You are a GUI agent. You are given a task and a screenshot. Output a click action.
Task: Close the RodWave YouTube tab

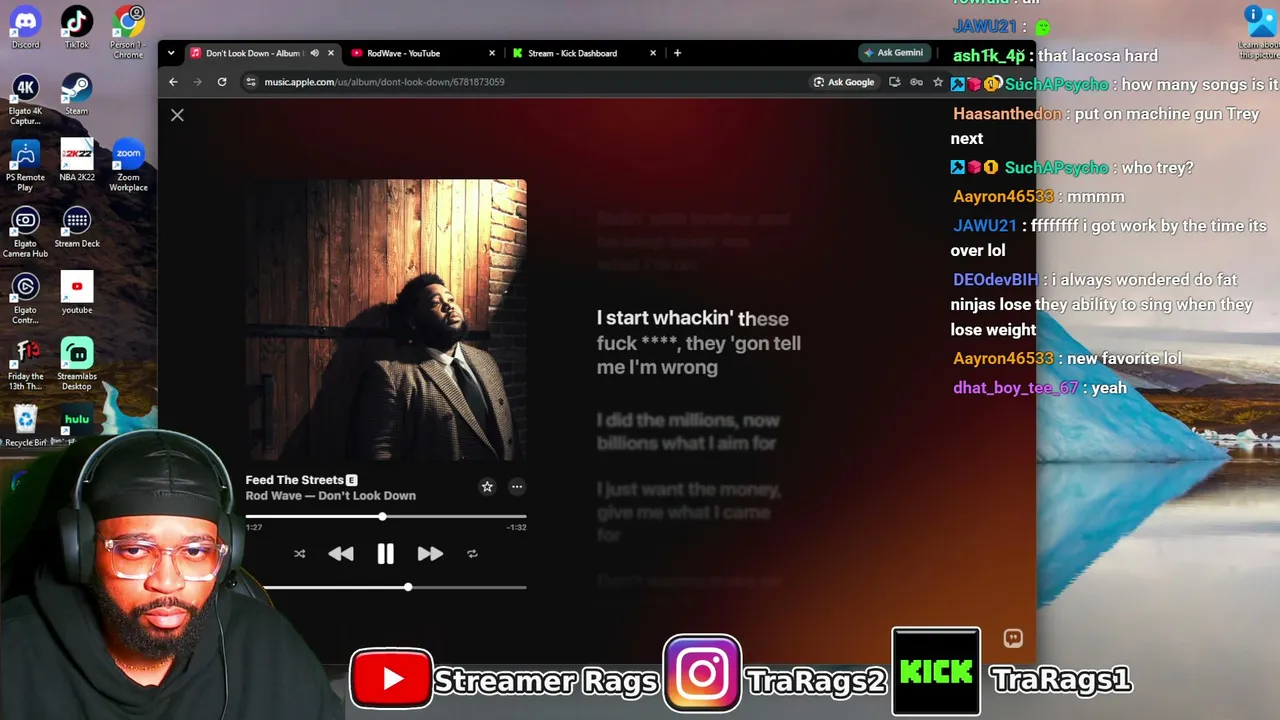pyautogui.click(x=492, y=53)
